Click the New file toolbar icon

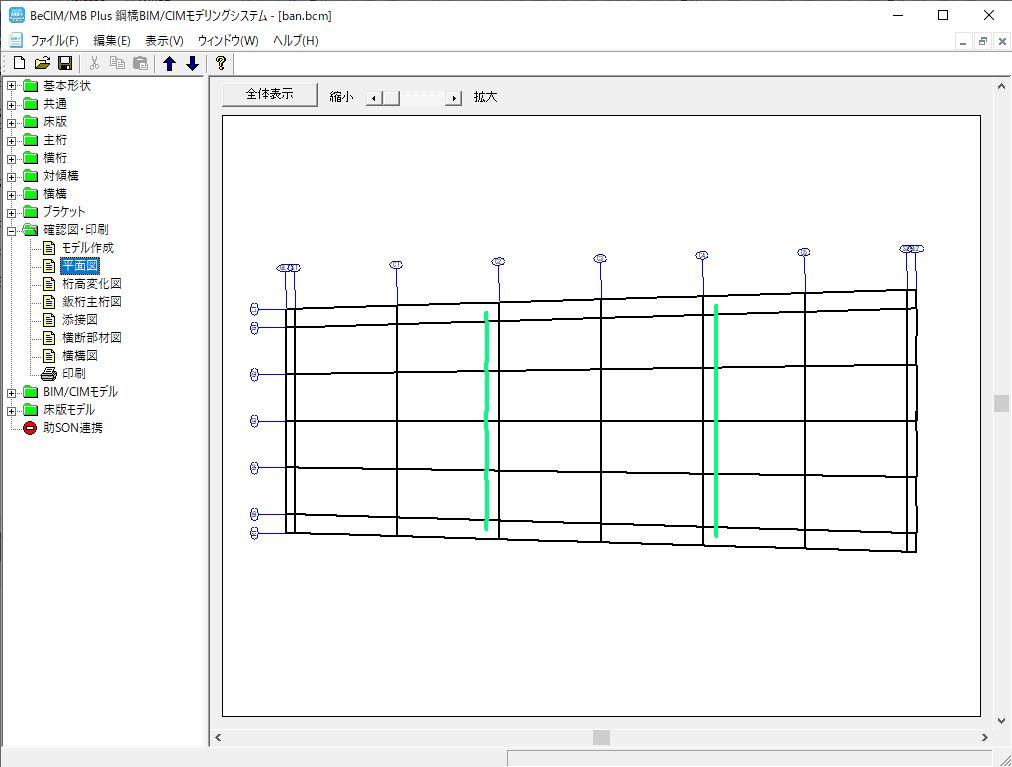pyautogui.click(x=19, y=64)
